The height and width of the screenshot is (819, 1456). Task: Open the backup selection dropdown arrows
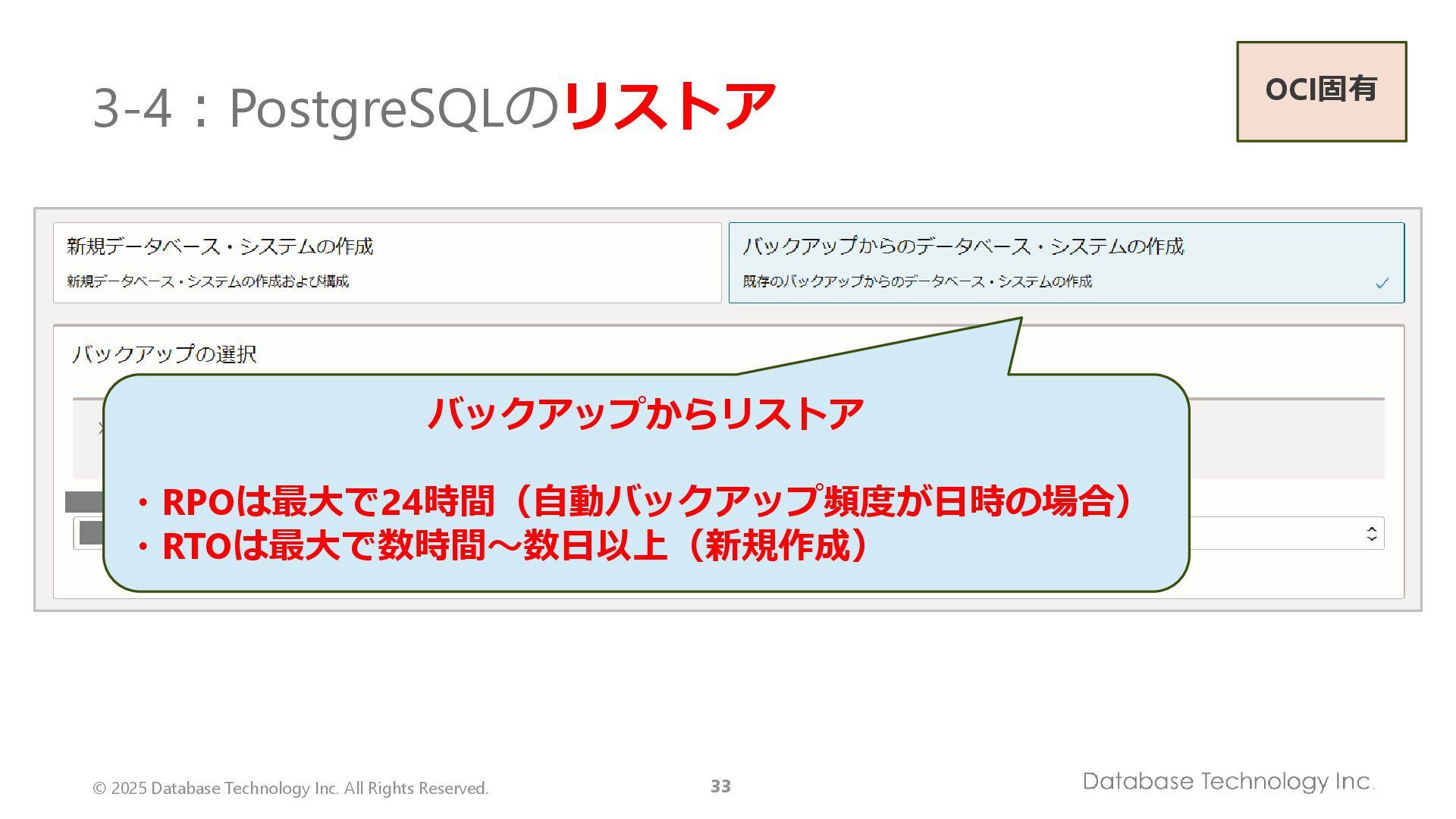1371,533
